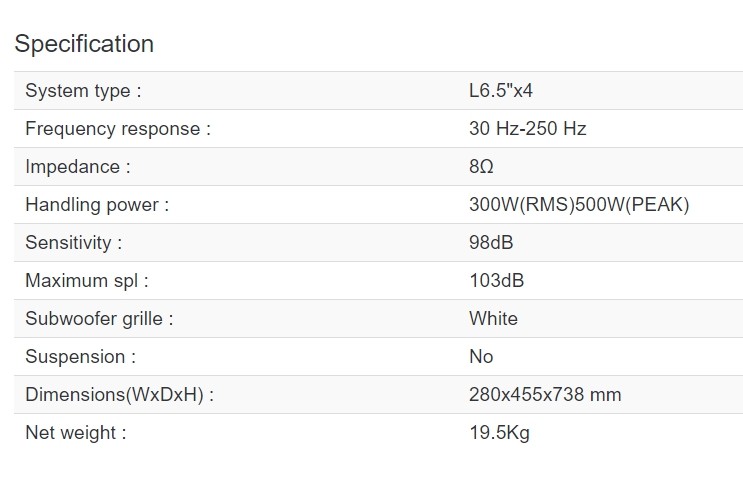Click the Suspension label

[80, 357]
